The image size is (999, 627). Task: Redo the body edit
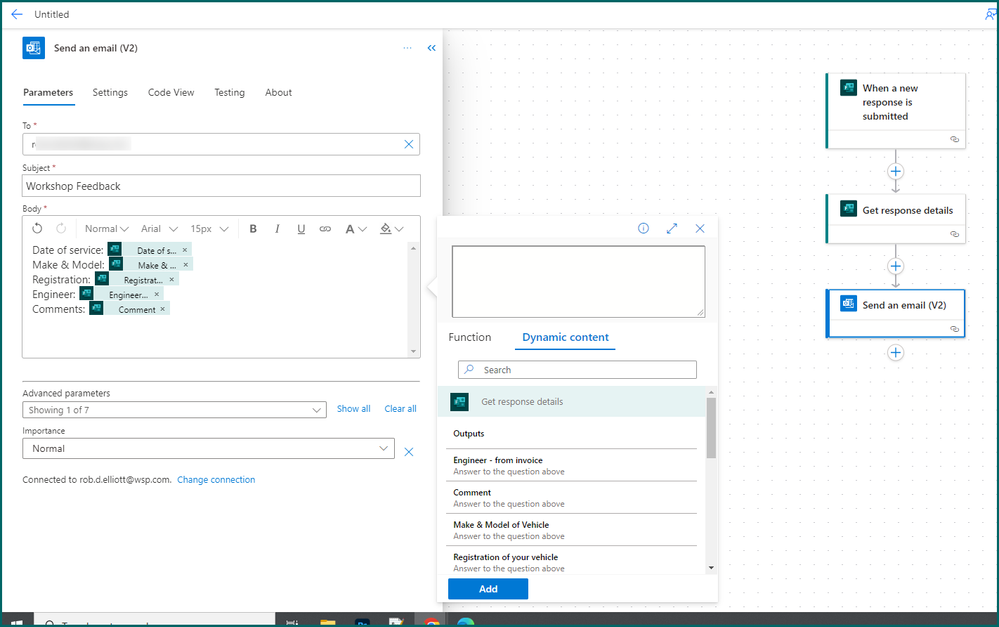pyautogui.click(x=61, y=228)
